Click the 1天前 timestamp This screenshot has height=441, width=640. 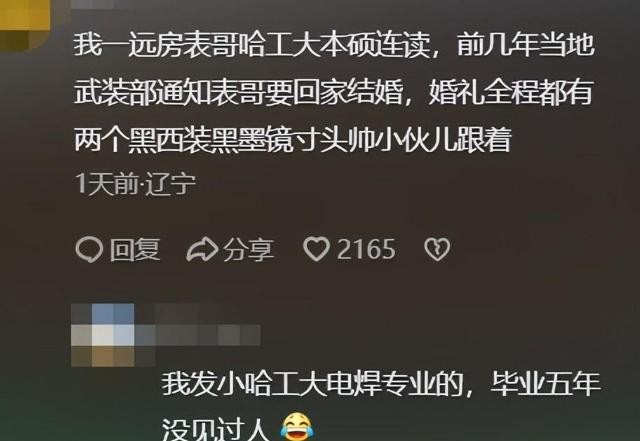click(x=107, y=184)
